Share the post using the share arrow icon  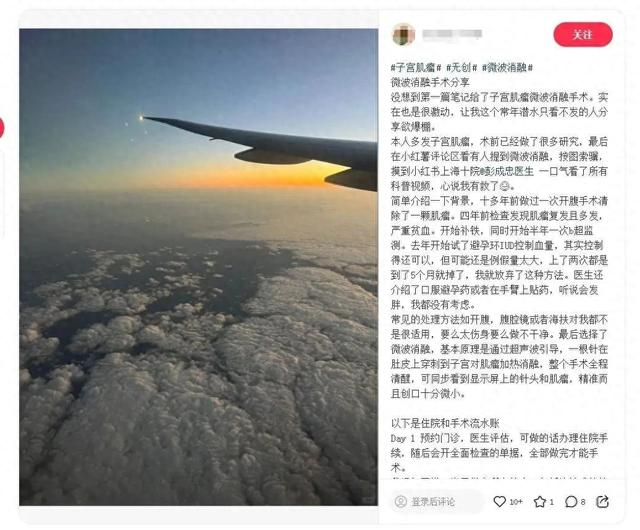pos(602,501)
